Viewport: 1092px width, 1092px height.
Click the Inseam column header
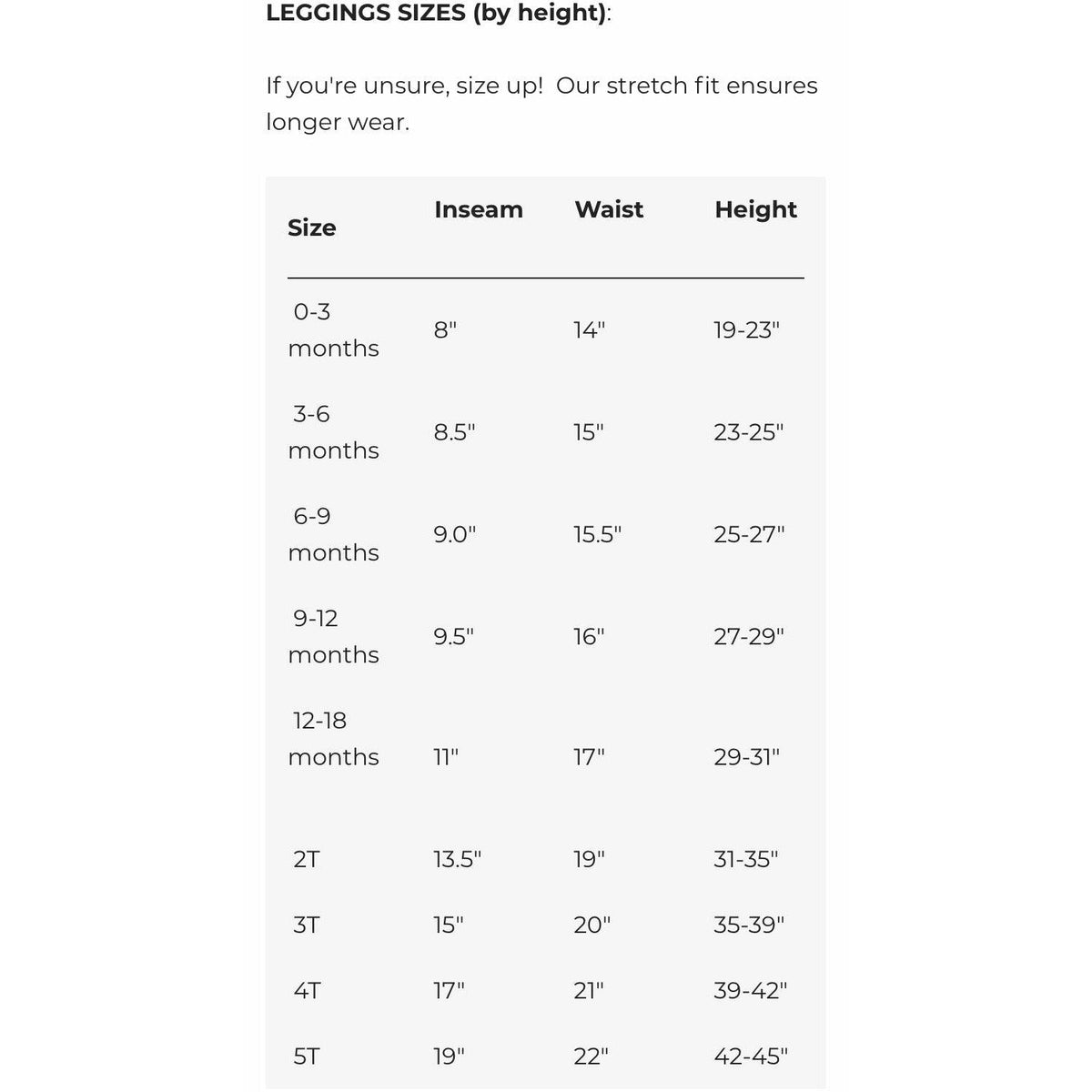tap(478, 209)
